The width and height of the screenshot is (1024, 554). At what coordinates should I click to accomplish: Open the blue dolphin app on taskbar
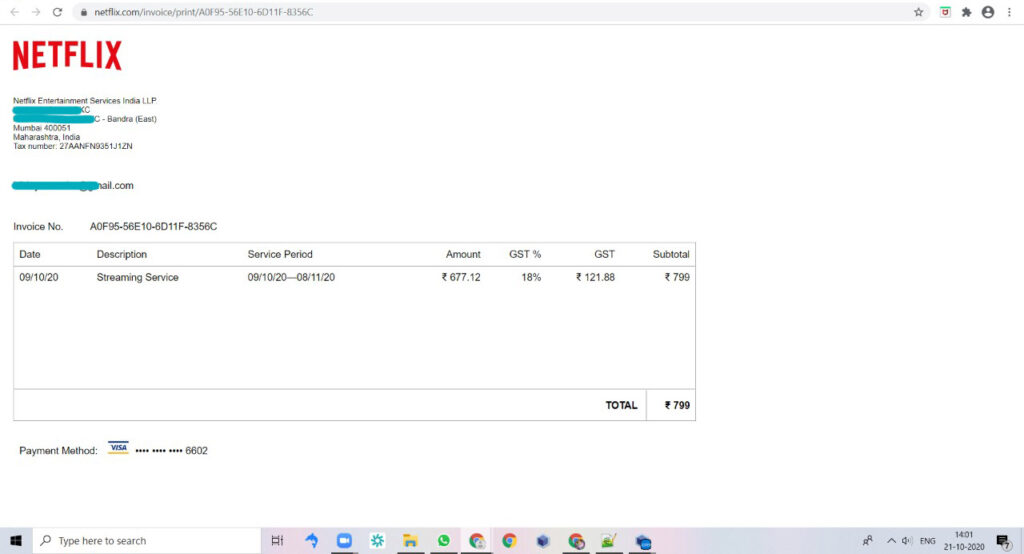312,541
